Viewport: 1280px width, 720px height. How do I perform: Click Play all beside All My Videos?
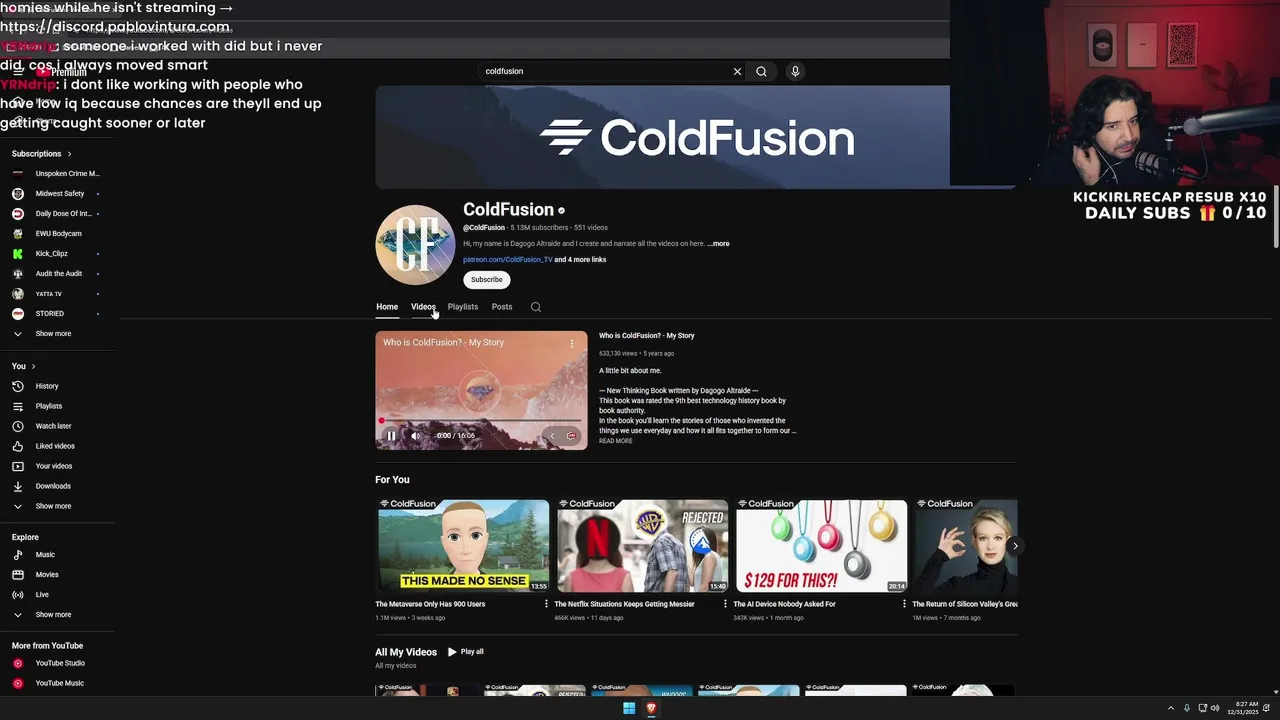coord(466,652)
